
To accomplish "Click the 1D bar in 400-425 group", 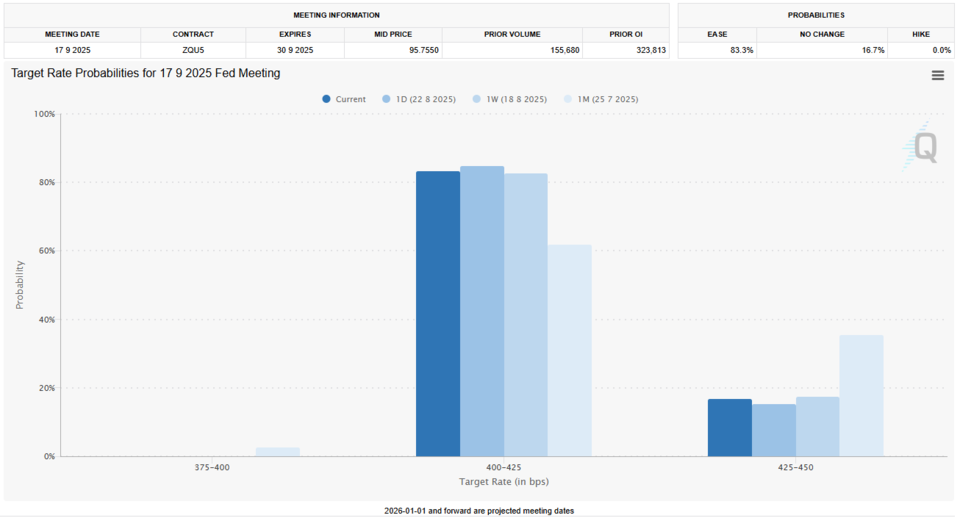I will tap(482, 311).
